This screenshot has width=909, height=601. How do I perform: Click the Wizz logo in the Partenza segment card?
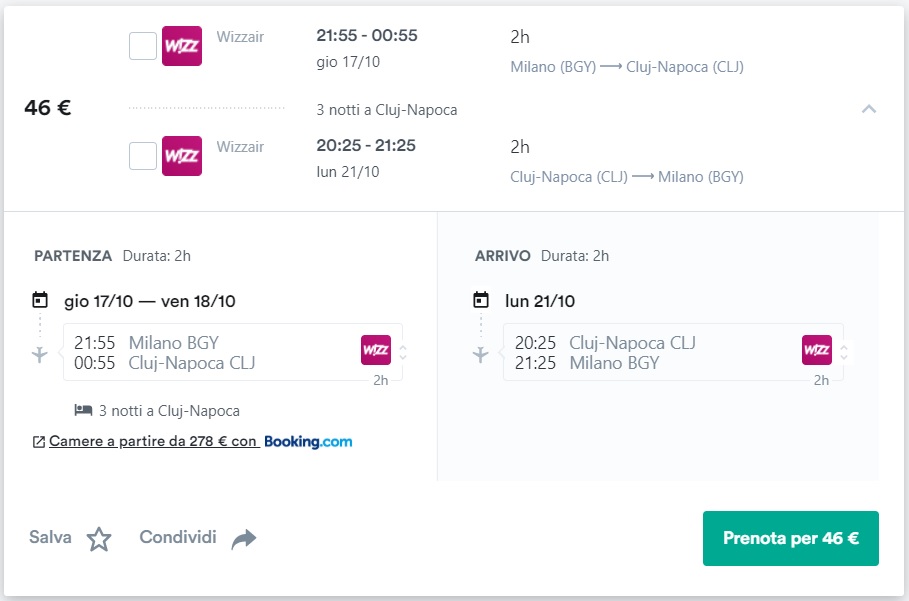376,350
